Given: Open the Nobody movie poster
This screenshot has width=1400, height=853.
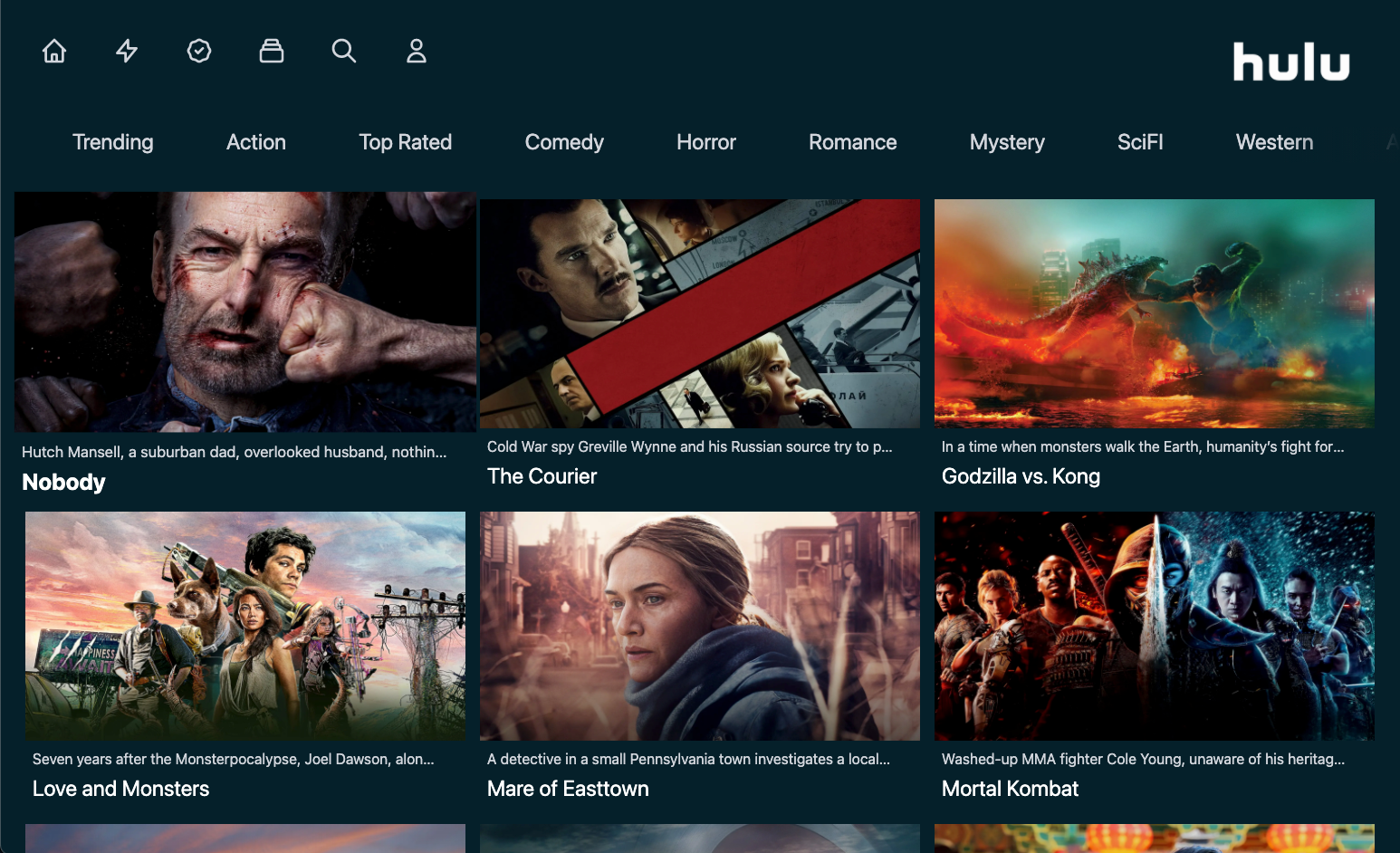Looking at the screenshot, I should click(x=245, y=311).
